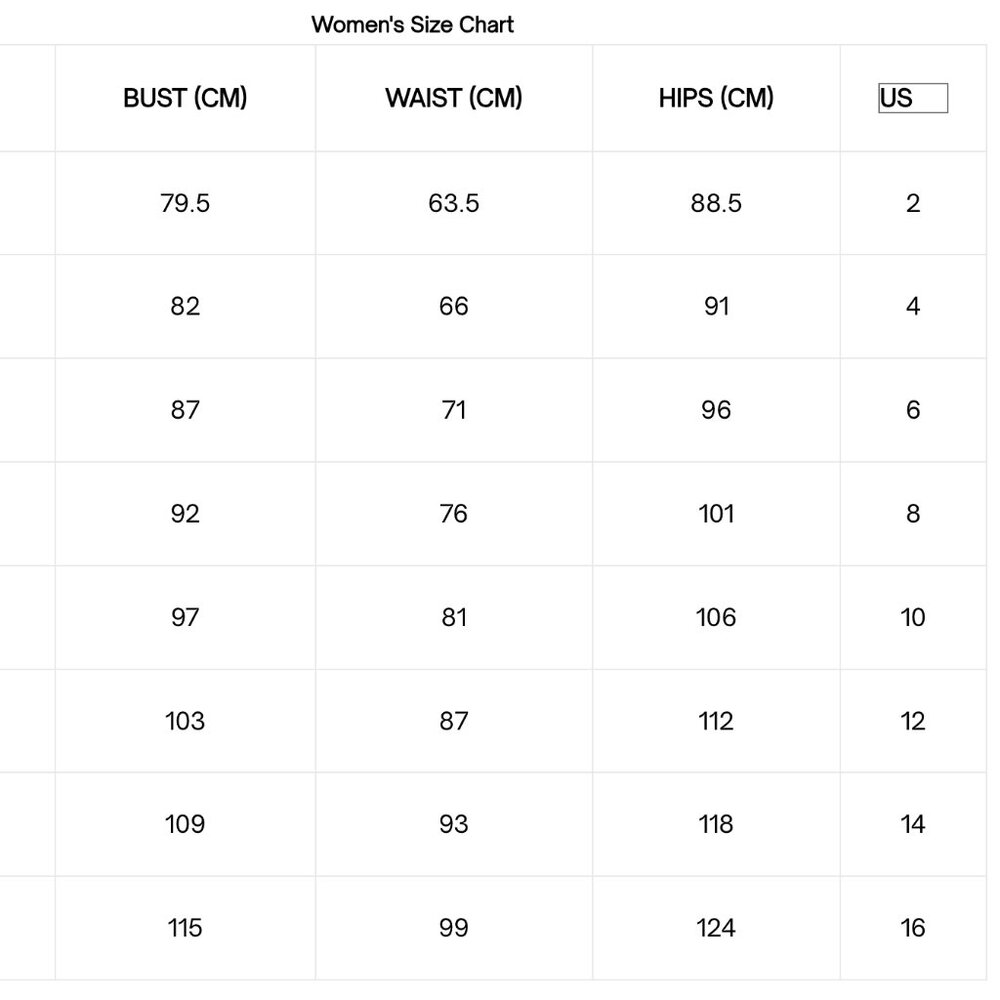The width and height of the screenshot is (1000, 1000).
Task: Select the waist value 93 cell
Action: click(x=454, y=824)
